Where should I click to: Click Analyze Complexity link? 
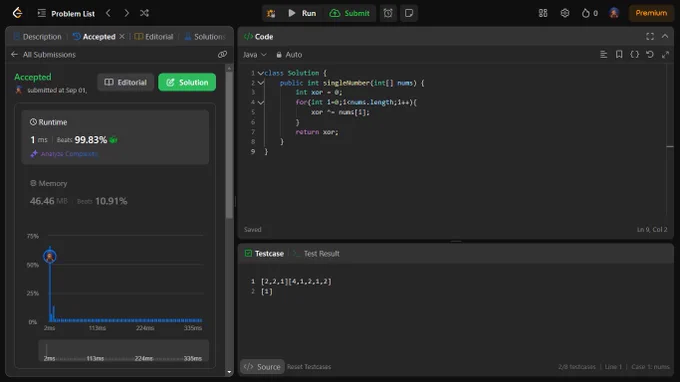[x=64, y=154]
